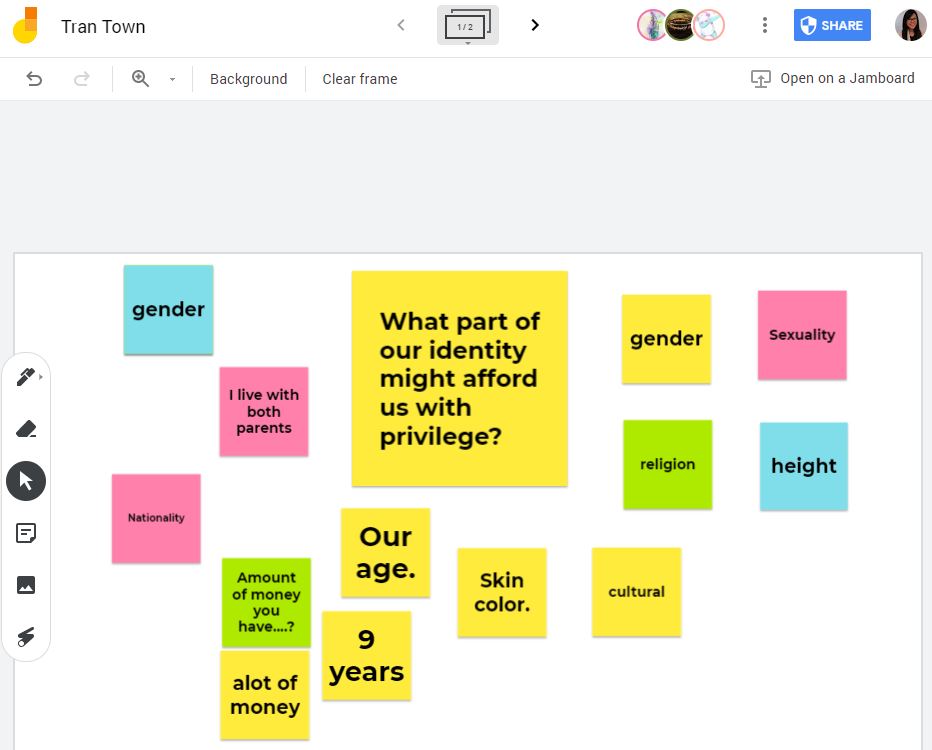Select the blue height sticky note
This screenshot has width=932, height=750.
(x=804, y=467)
